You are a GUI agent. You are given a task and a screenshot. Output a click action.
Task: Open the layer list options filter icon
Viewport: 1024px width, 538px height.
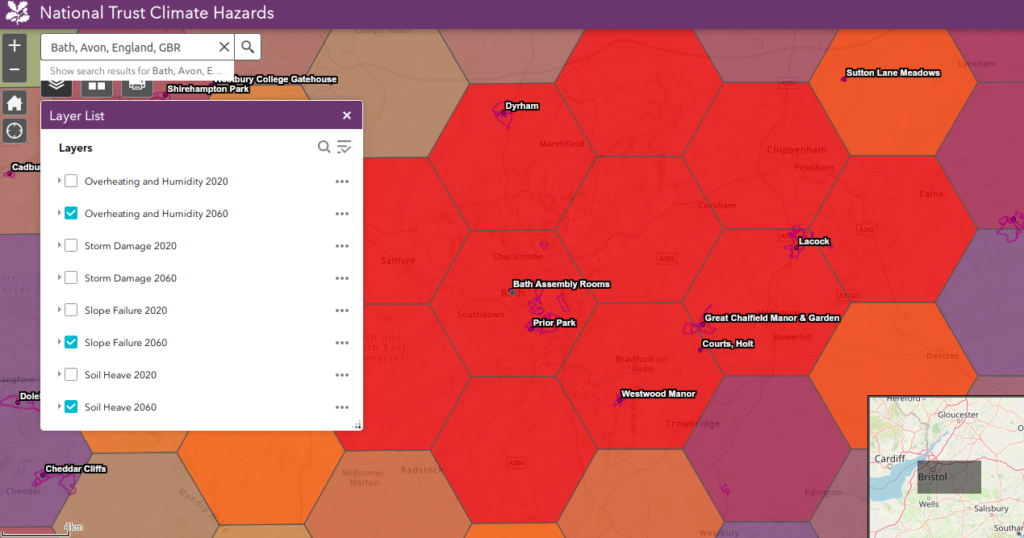[344, 147]
